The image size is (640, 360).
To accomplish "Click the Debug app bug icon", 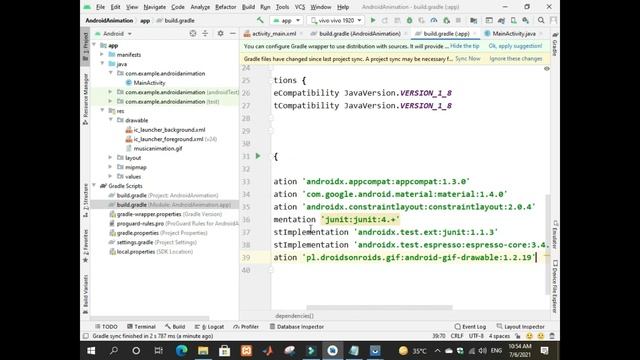I will coord(409,20).
